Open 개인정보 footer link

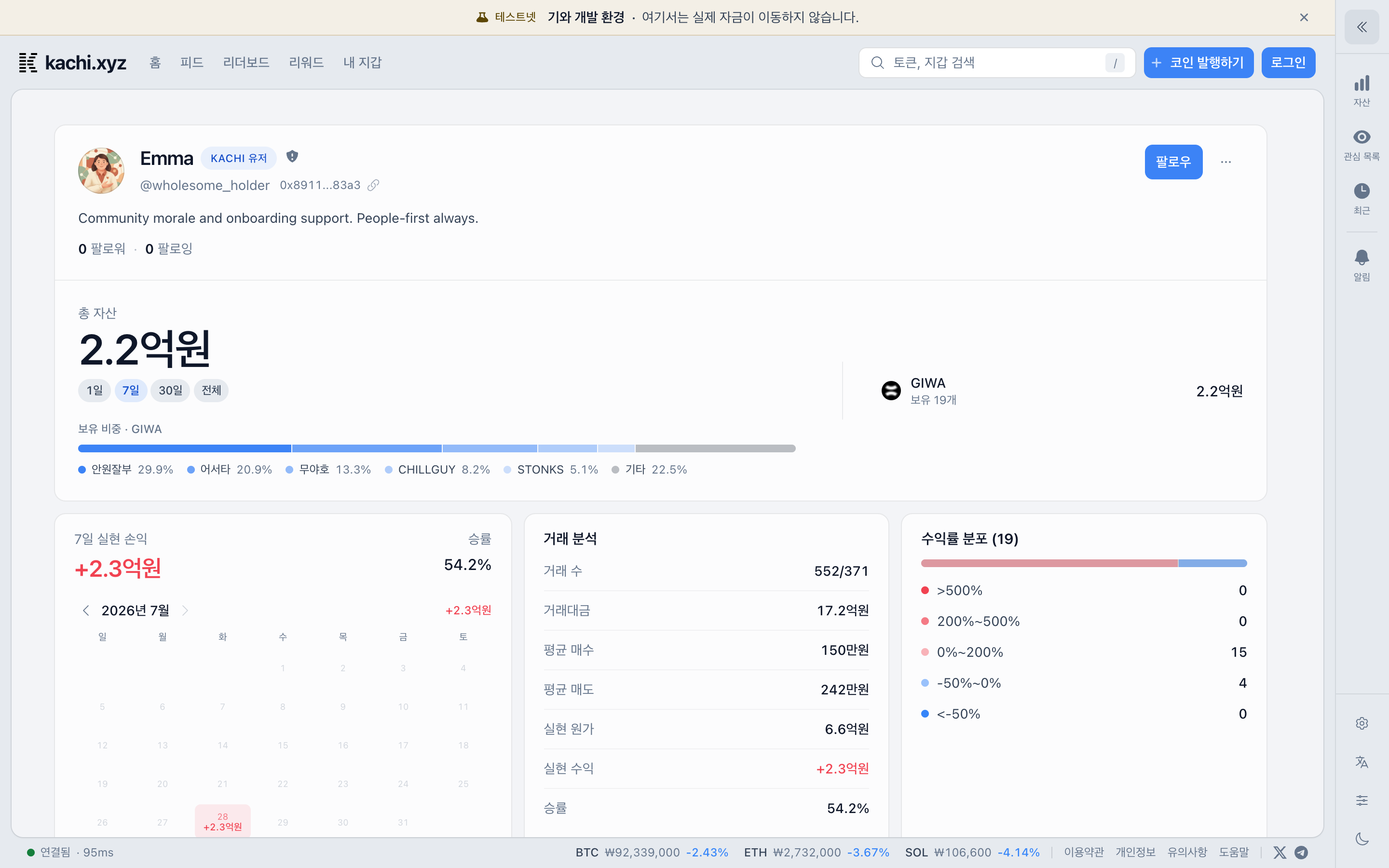1135,853
